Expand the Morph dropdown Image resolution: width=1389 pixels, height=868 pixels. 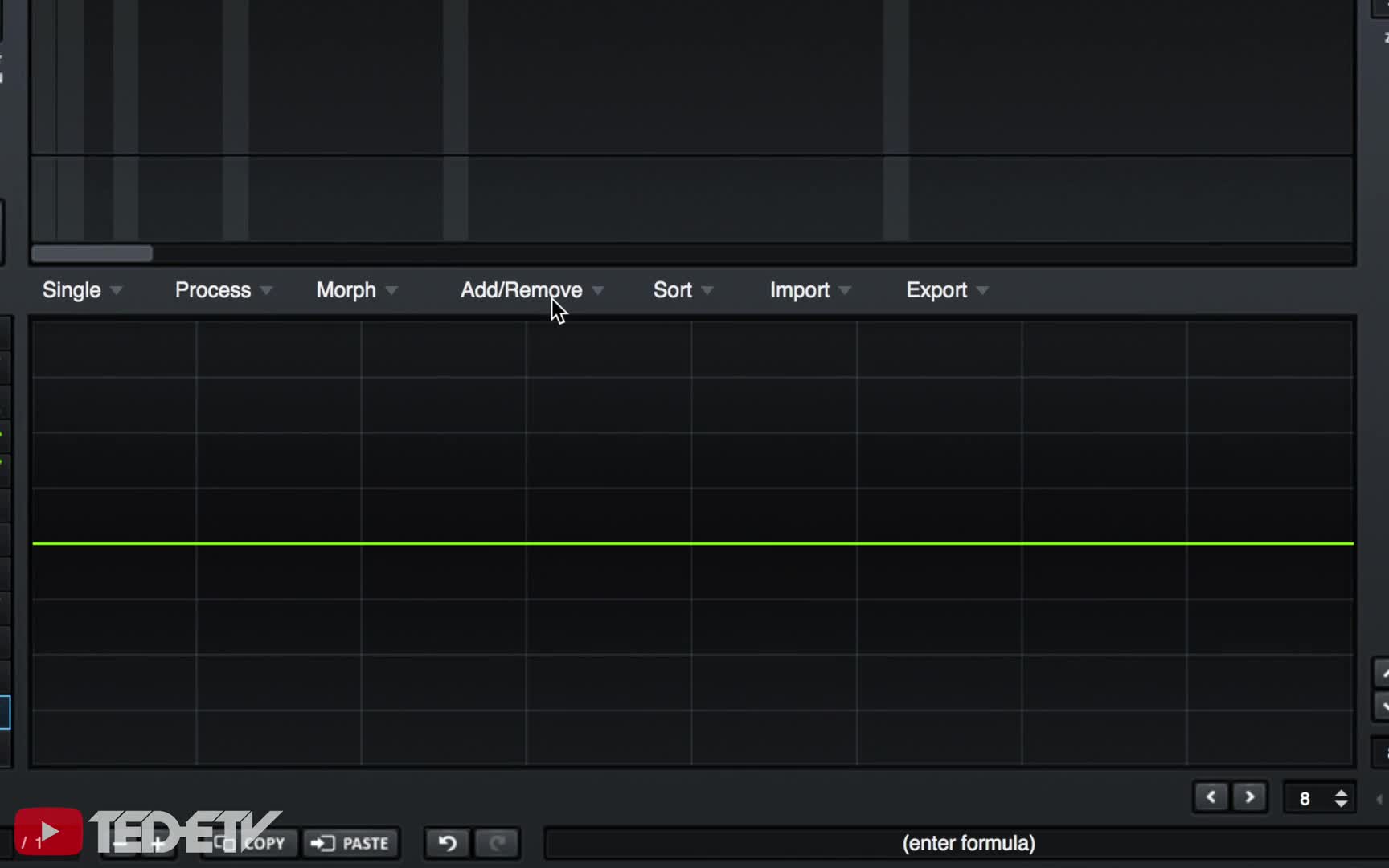(x=356, y=290)
